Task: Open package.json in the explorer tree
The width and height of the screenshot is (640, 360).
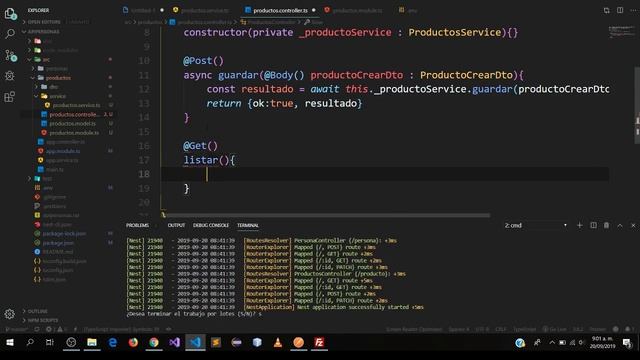Action: [x=58, y=243]
